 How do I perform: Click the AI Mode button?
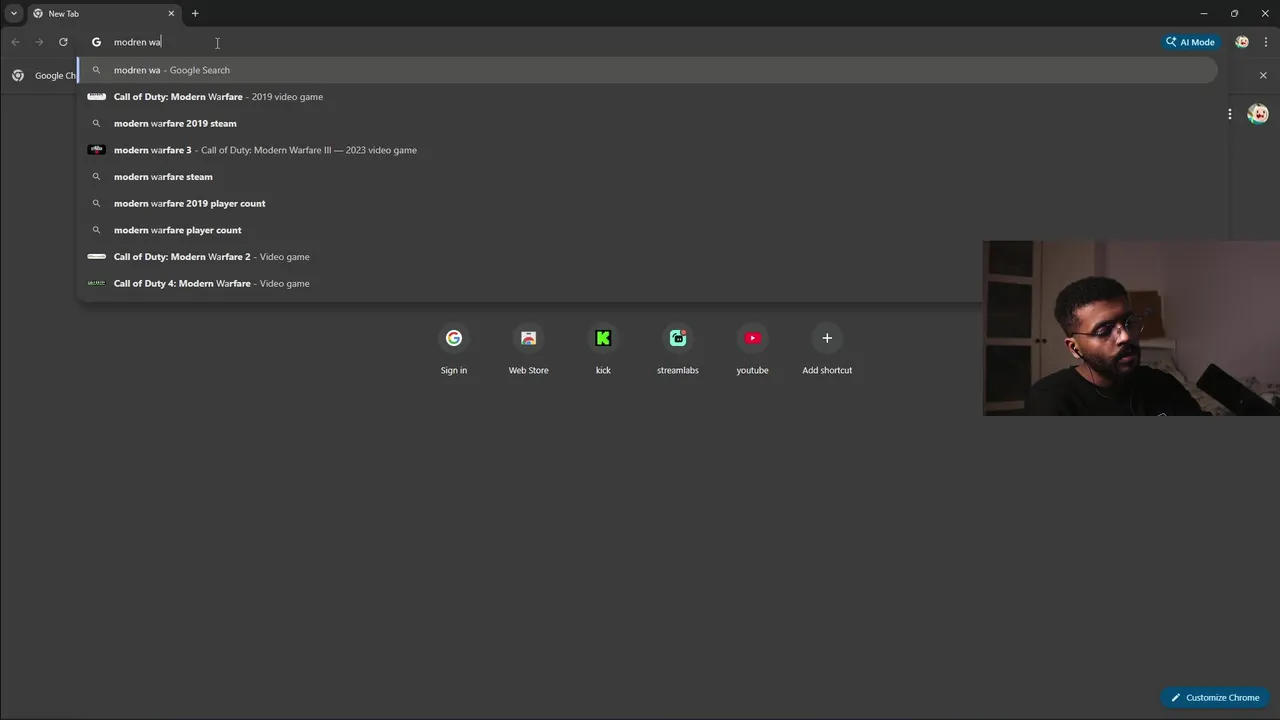coord(1190,42)
